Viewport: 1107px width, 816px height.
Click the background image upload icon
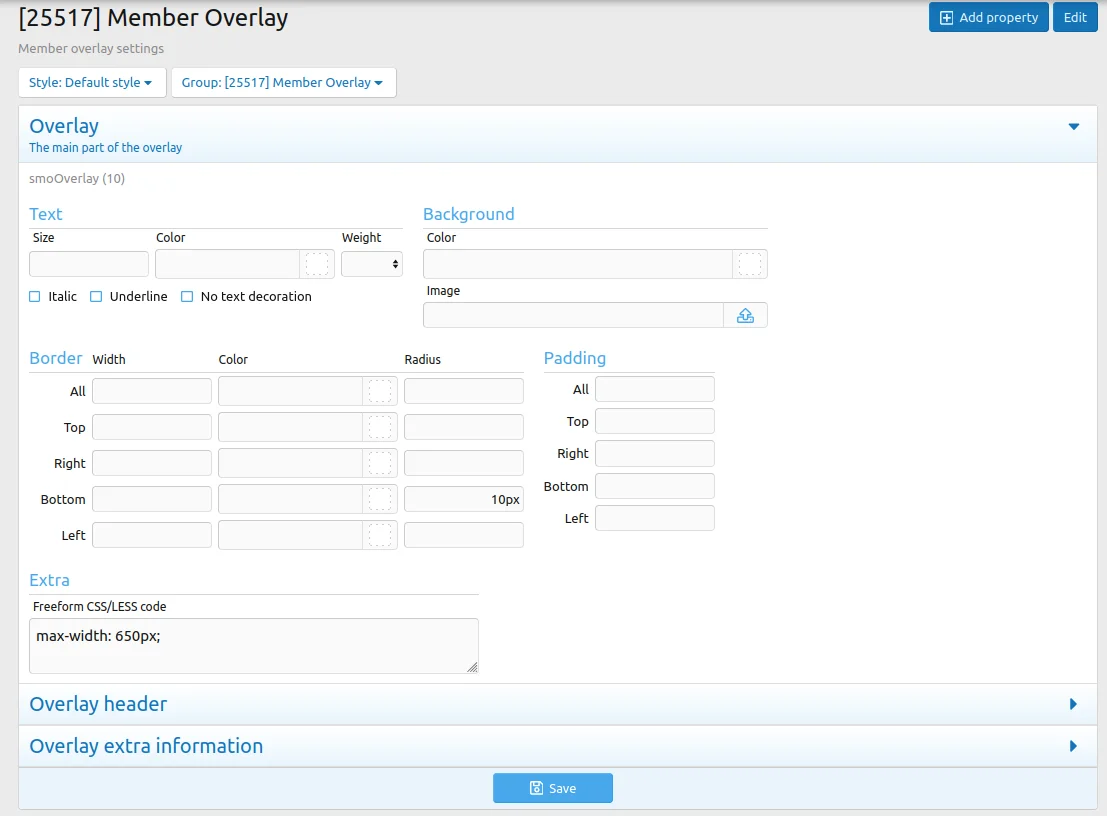click(745, 315)
